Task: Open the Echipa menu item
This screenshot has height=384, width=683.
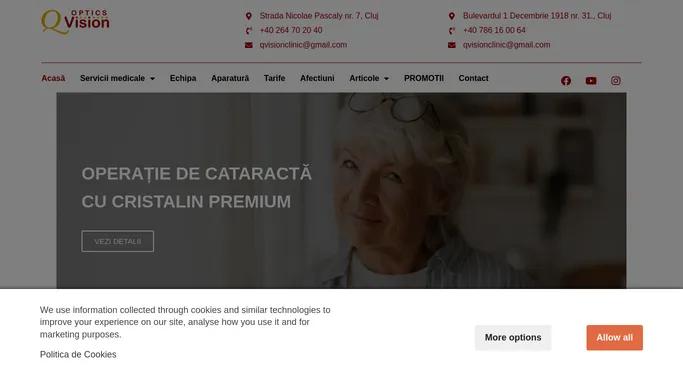Action: pyautogui.click(x=183, y=78)
